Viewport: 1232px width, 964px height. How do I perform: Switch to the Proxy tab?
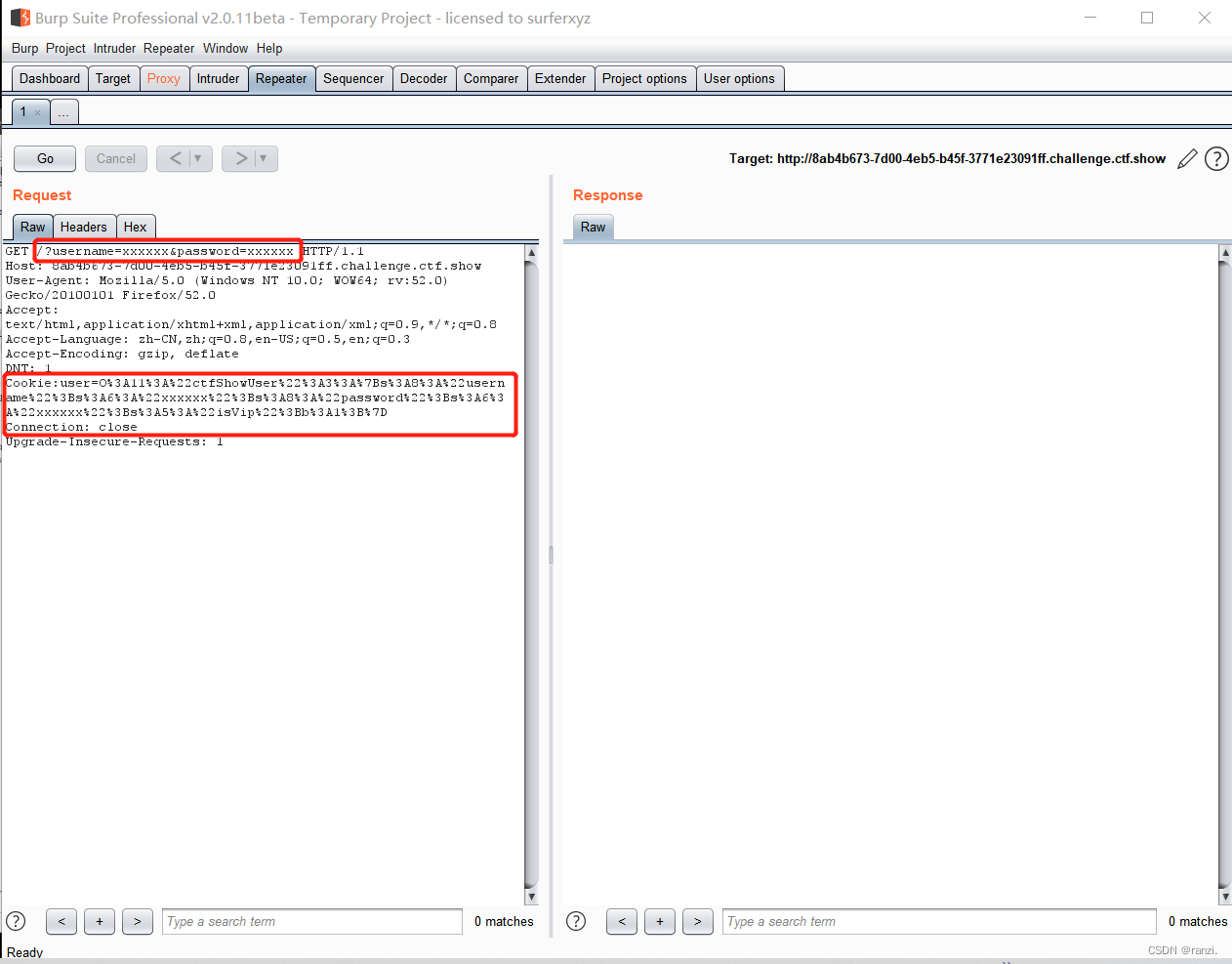[x=164, y=78]
